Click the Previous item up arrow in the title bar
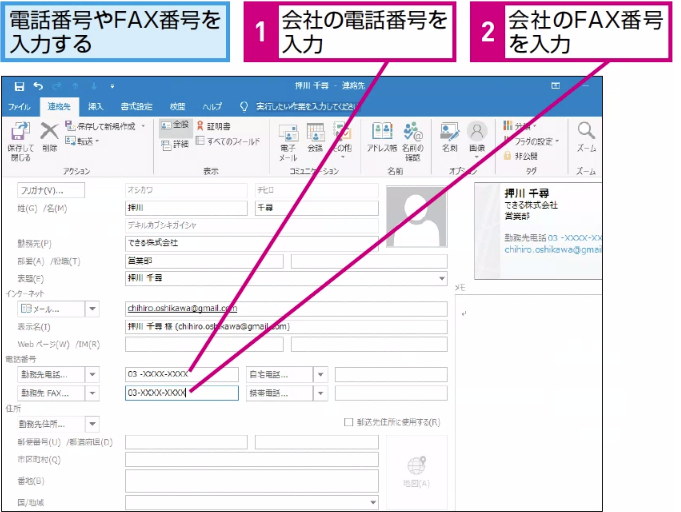681x512 pixels. pyautogui.click(x=76, y=86)
